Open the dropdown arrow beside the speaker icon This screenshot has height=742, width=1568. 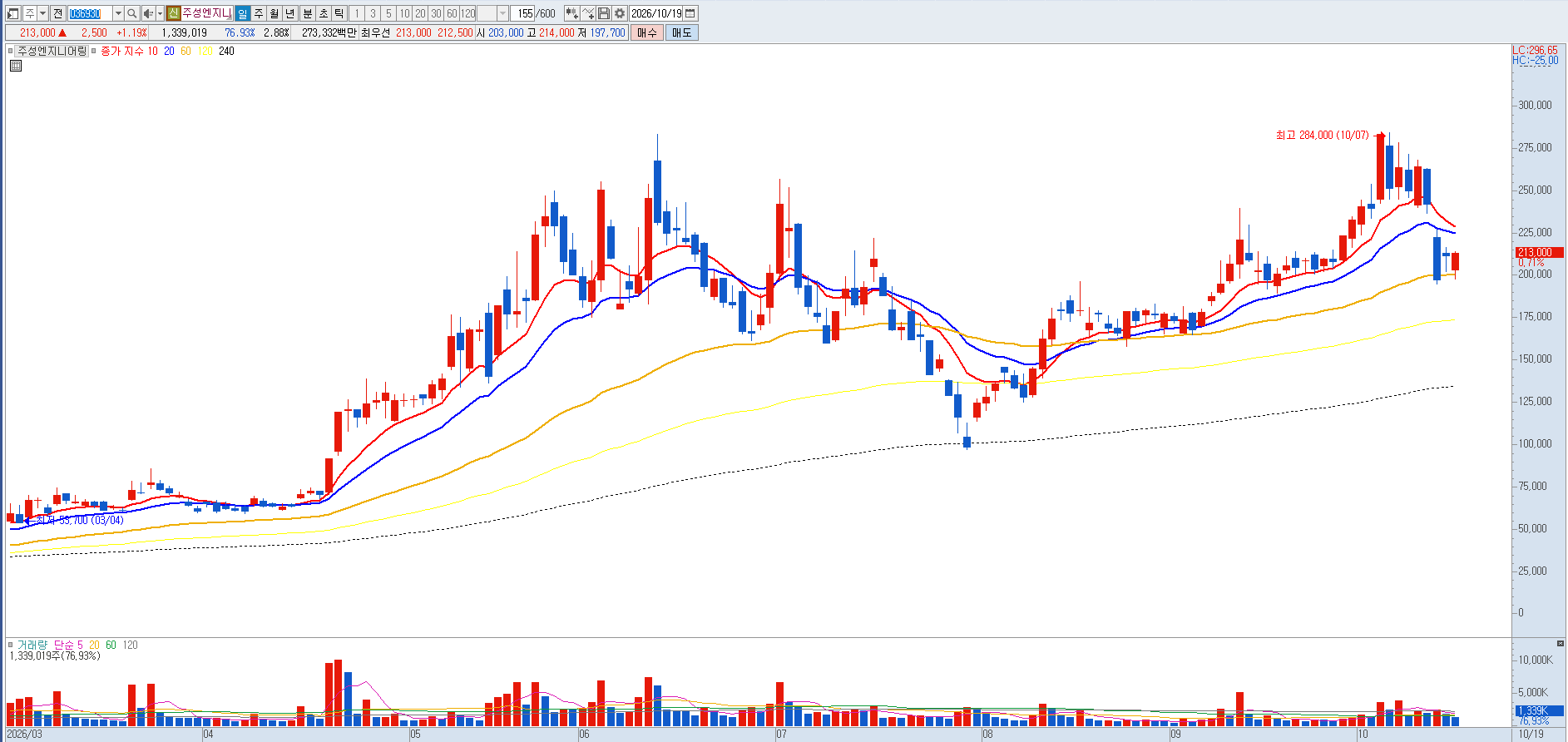click(160, 13)
